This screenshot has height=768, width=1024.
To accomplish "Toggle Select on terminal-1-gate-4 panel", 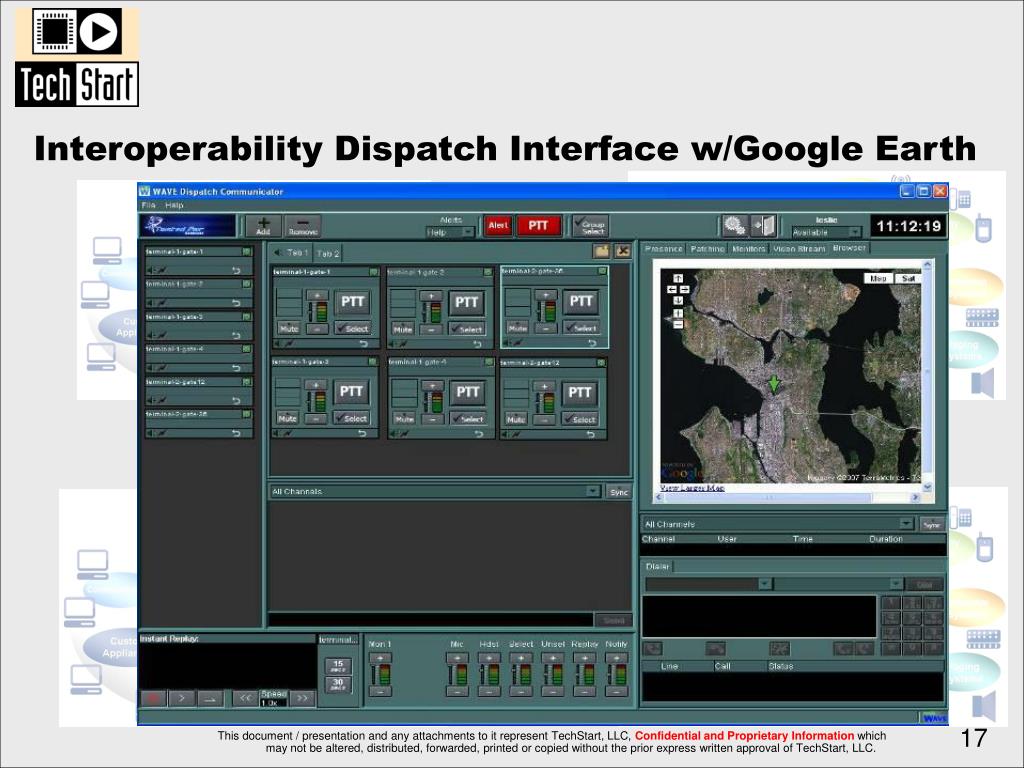I will [468, 419].
